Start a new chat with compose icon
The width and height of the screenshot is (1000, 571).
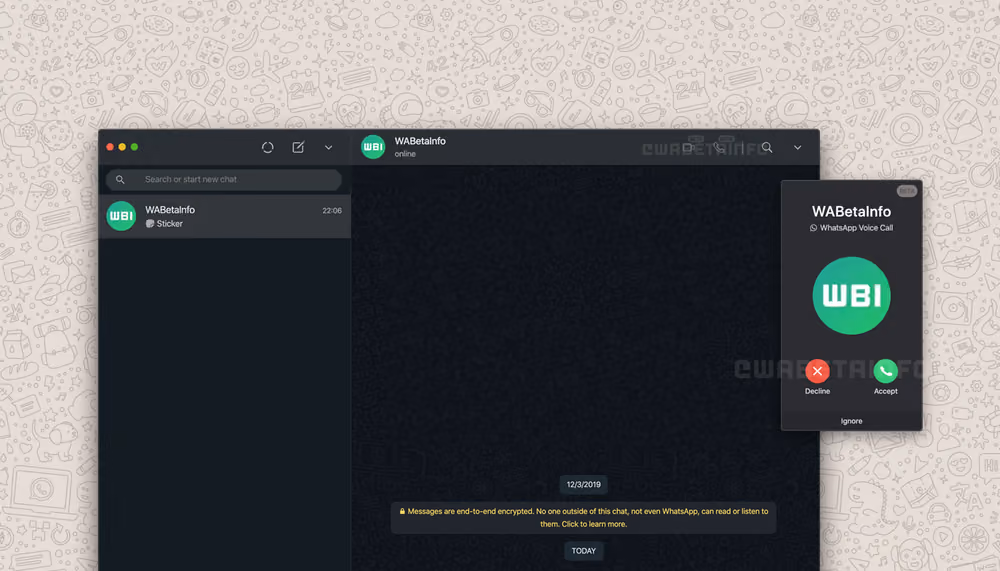pyautogui.click(x=298, y=147)
